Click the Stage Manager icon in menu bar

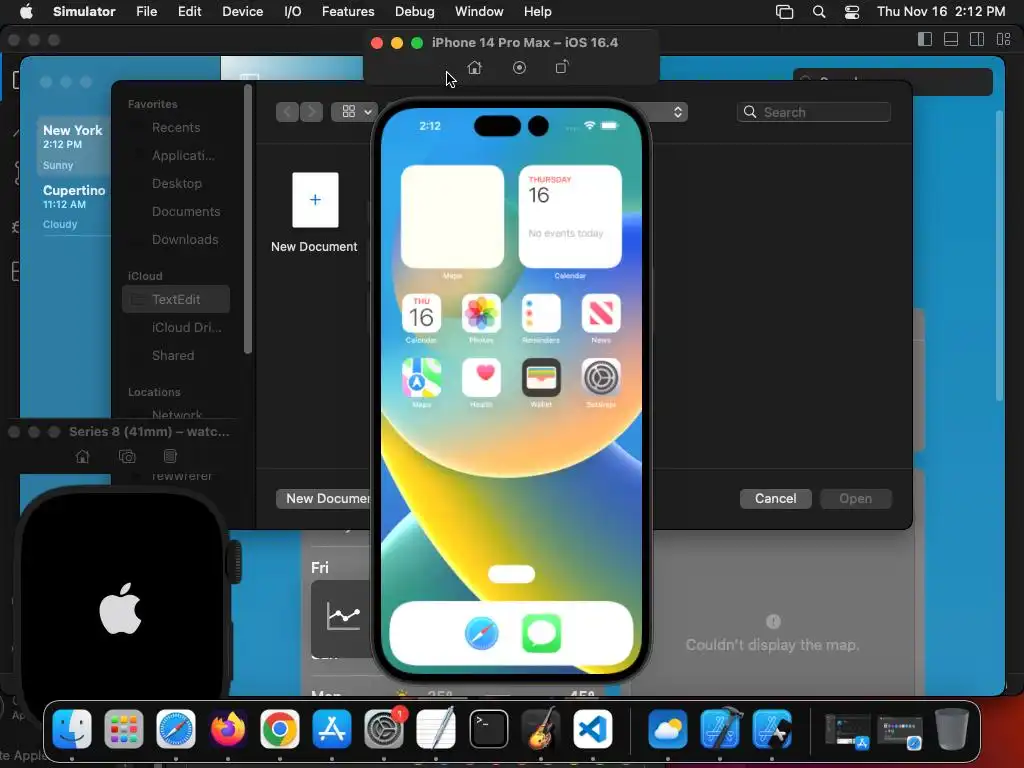pyautogui.click(x=784, y=12)
